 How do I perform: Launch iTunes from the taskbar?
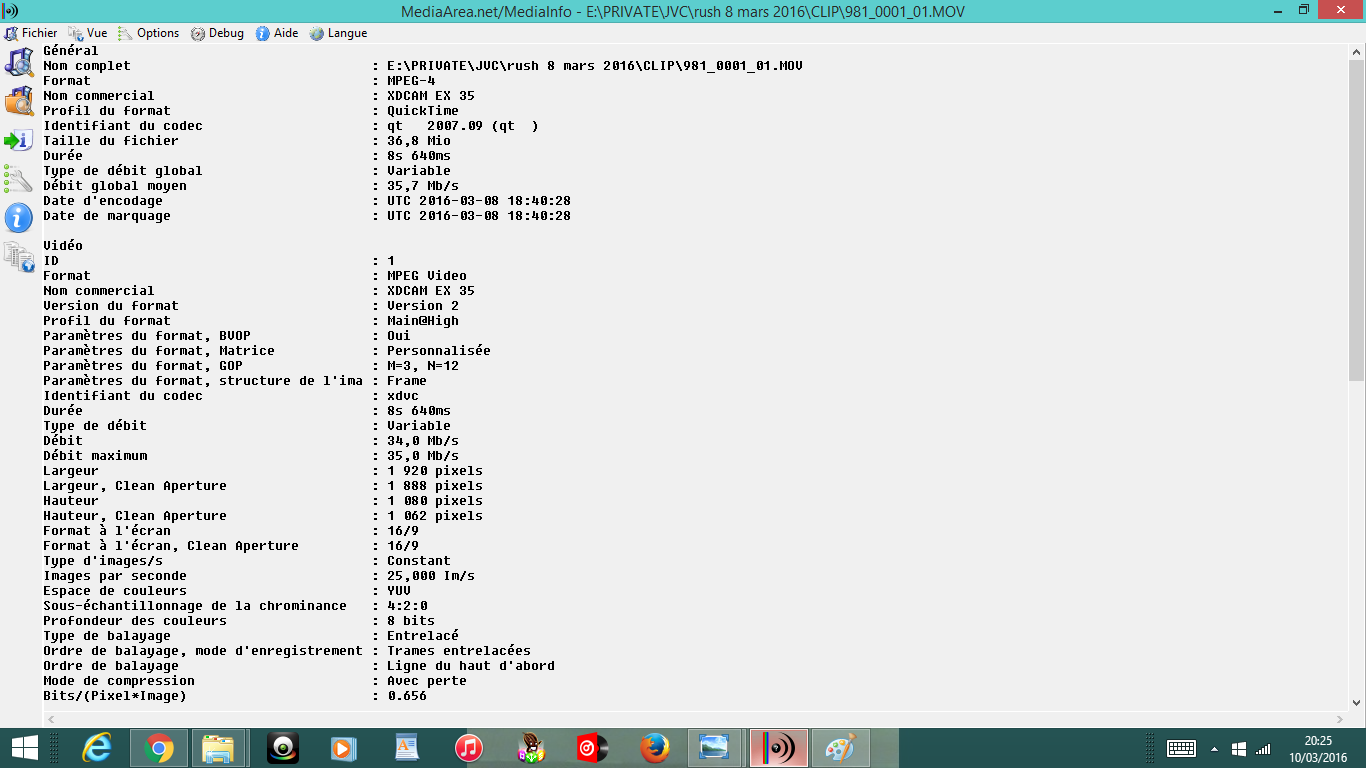click(469, 748)
